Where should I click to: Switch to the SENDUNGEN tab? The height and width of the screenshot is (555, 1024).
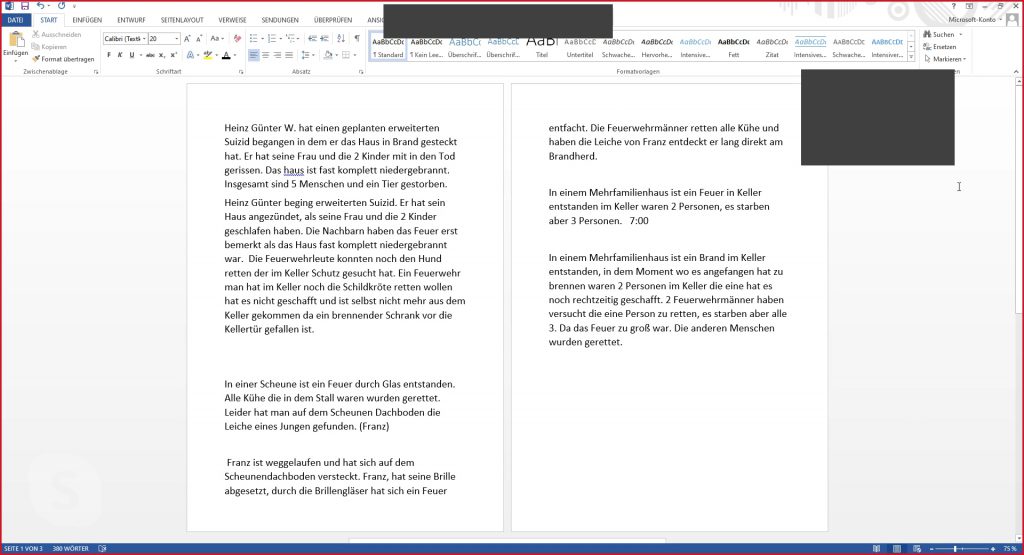(280, 20)
